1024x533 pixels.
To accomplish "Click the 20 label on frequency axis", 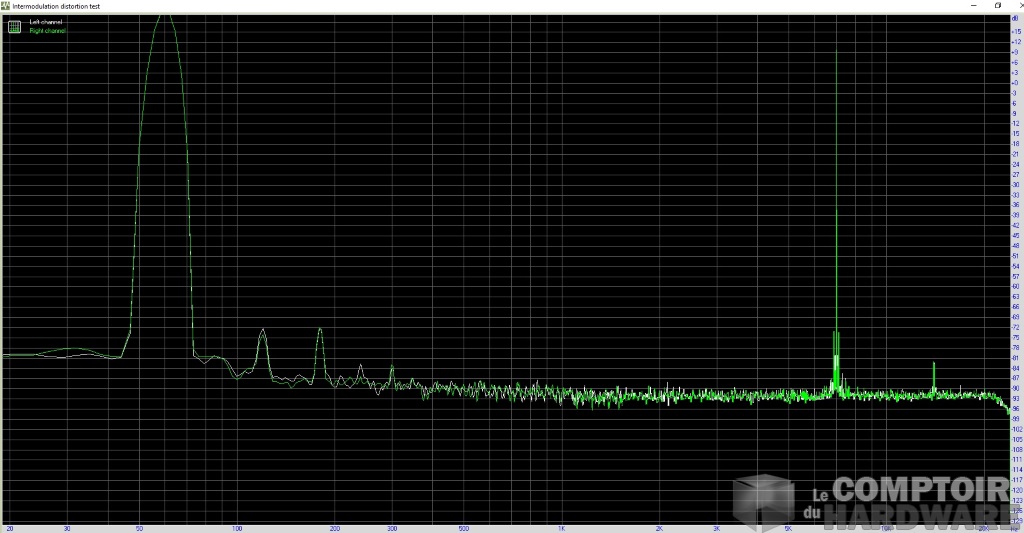I will point(9,527).
